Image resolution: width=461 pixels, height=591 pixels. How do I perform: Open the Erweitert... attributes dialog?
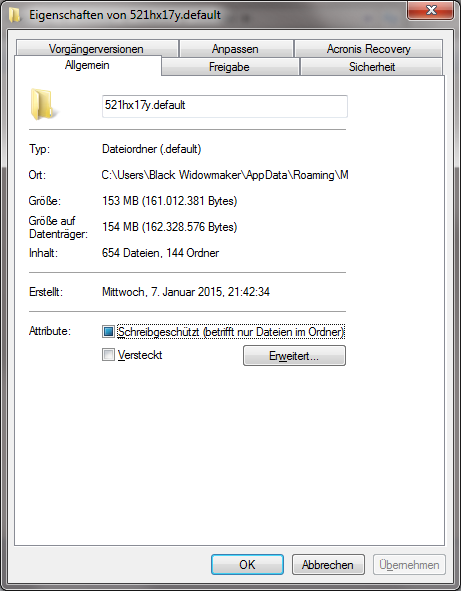[294, 355]
